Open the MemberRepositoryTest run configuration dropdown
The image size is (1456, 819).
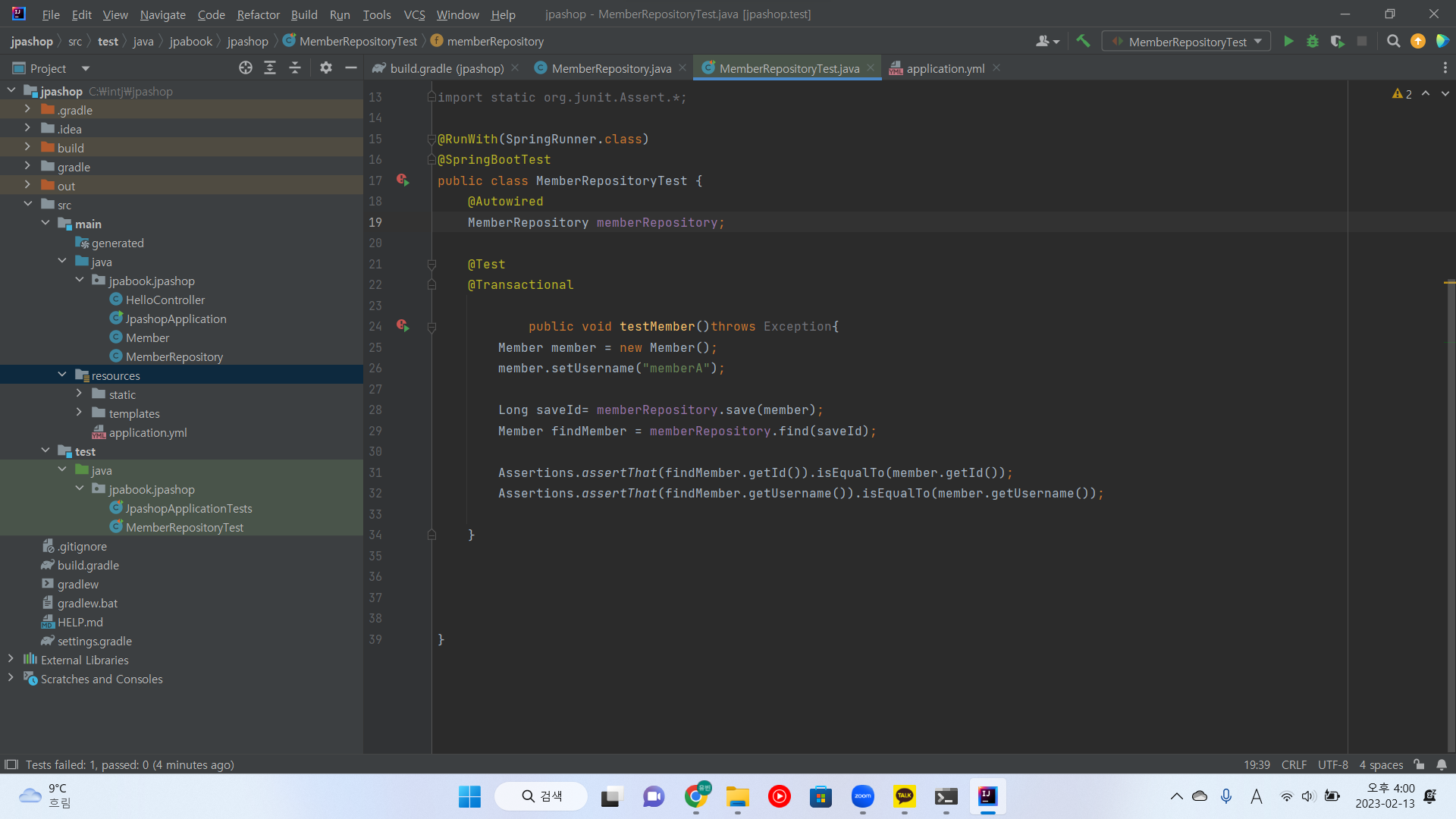pyautogui.click(x=1186, y=42)
